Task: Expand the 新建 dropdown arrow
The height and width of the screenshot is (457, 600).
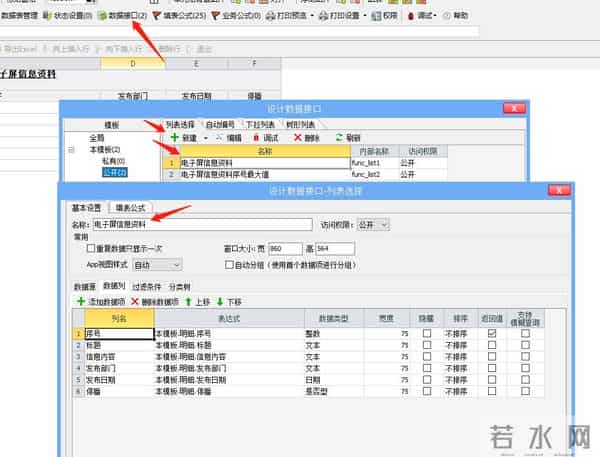Action: [206, 138]
